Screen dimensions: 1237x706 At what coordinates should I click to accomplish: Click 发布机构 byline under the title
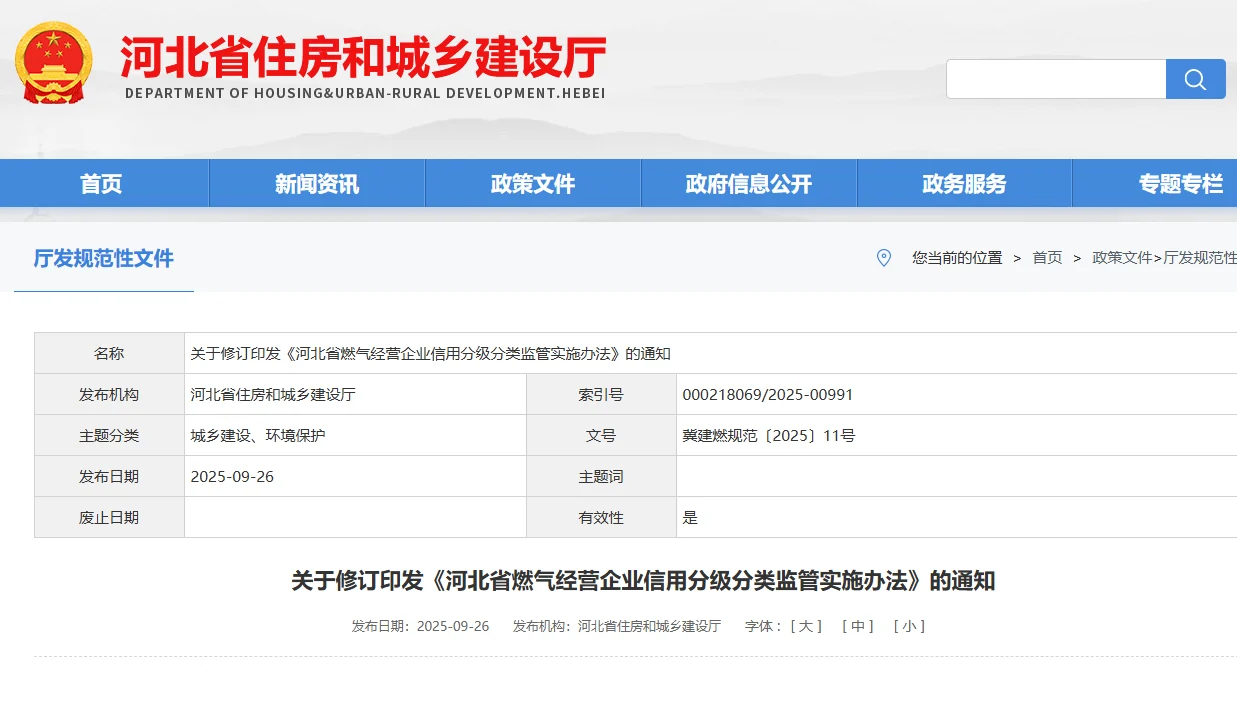pos(617,626)
